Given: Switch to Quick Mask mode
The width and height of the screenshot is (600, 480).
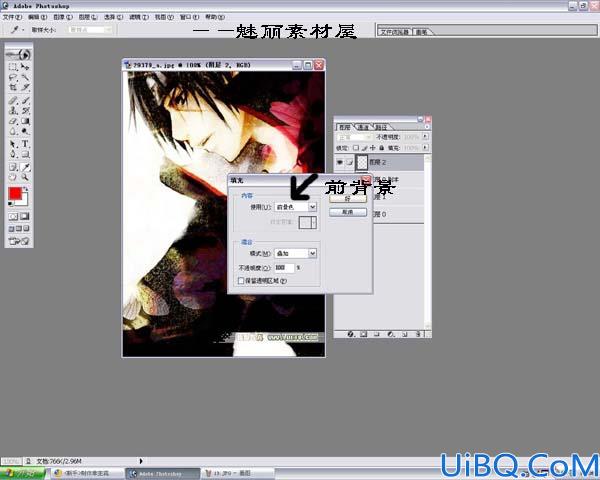Looking at the screenshot, I should click(25, 216).
